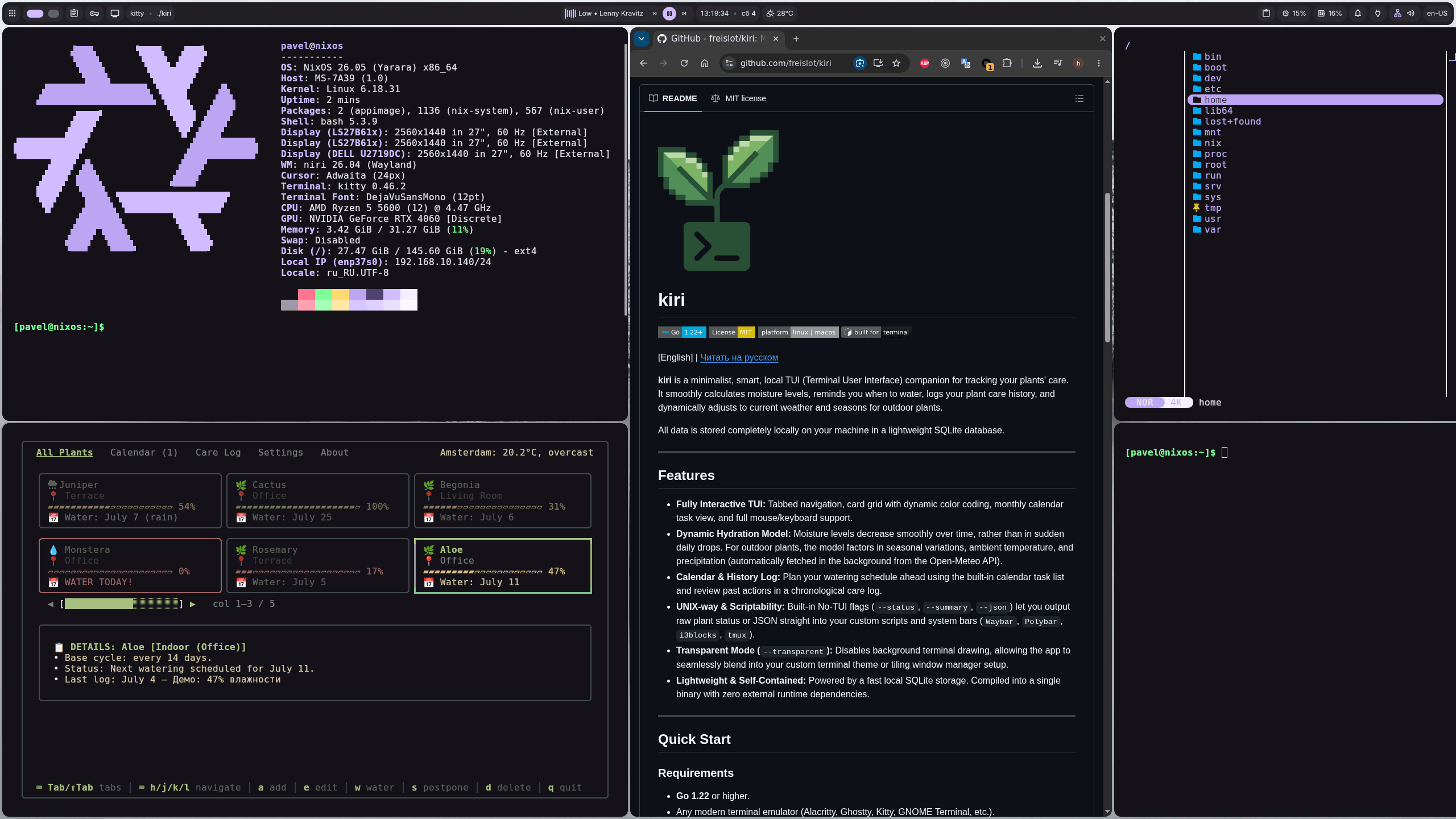1456x819 pixels.
Task: Click the Go 1.22+ badge
Action: (682, 332)
